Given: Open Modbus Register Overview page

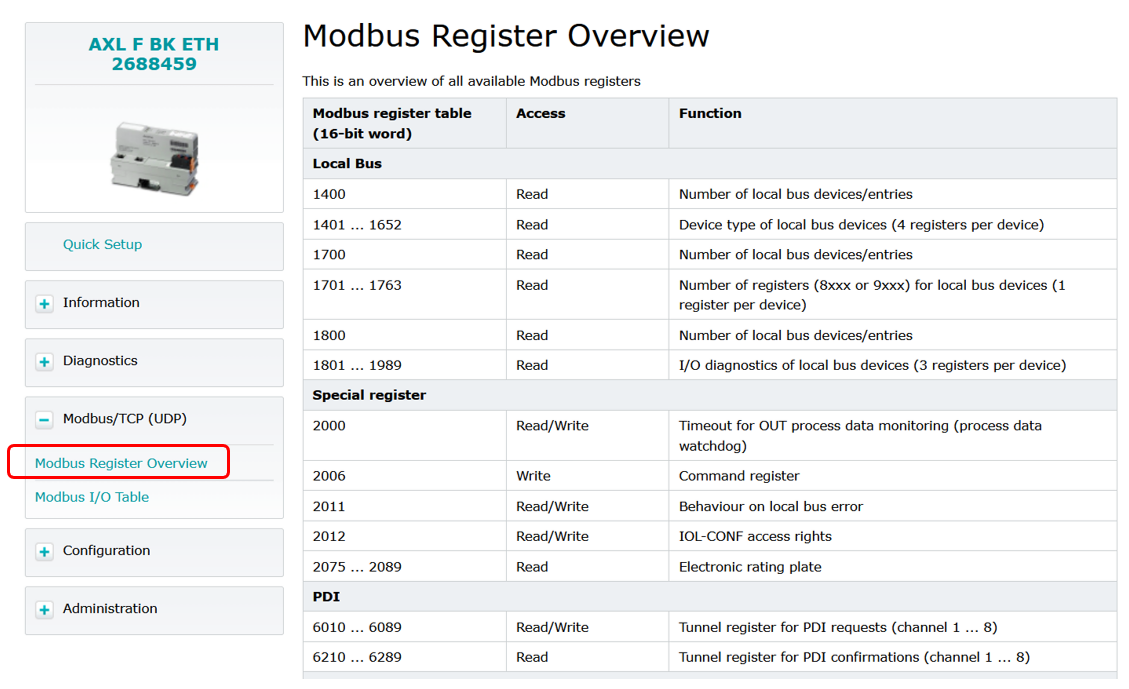Looking at the screenshot, I should pos(121,464).
